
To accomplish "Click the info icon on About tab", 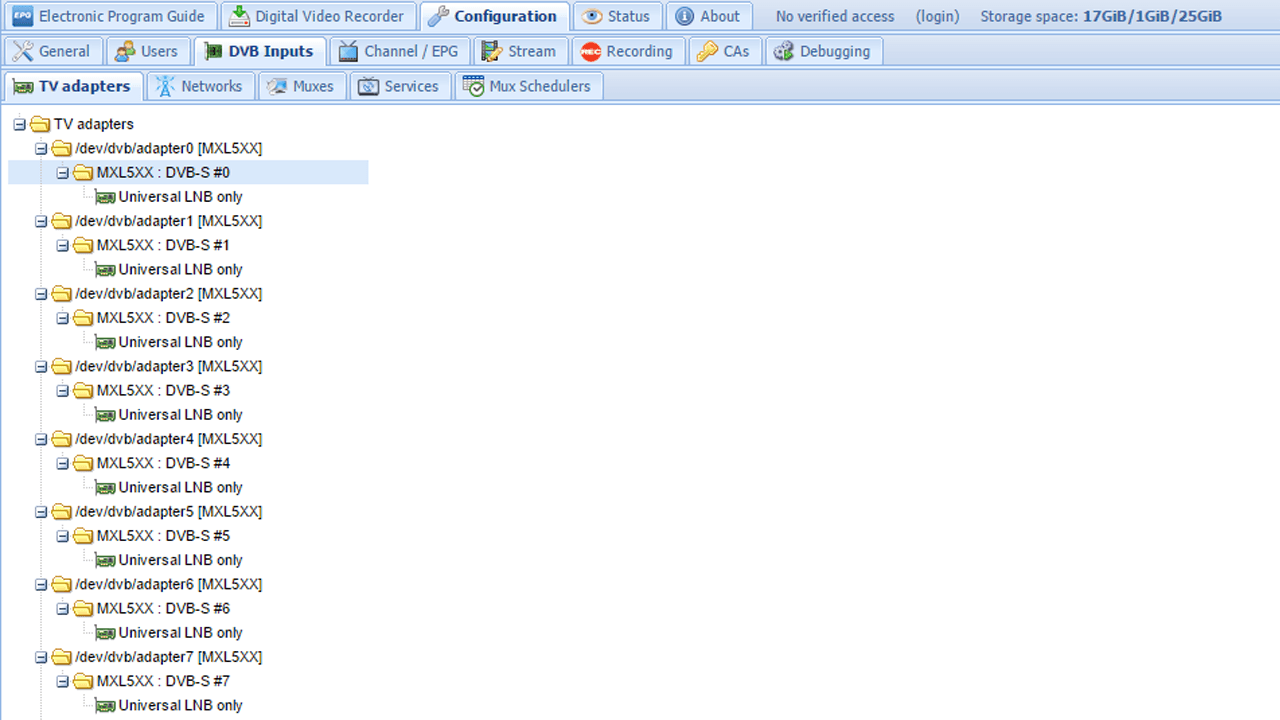I will coord(685,16).
